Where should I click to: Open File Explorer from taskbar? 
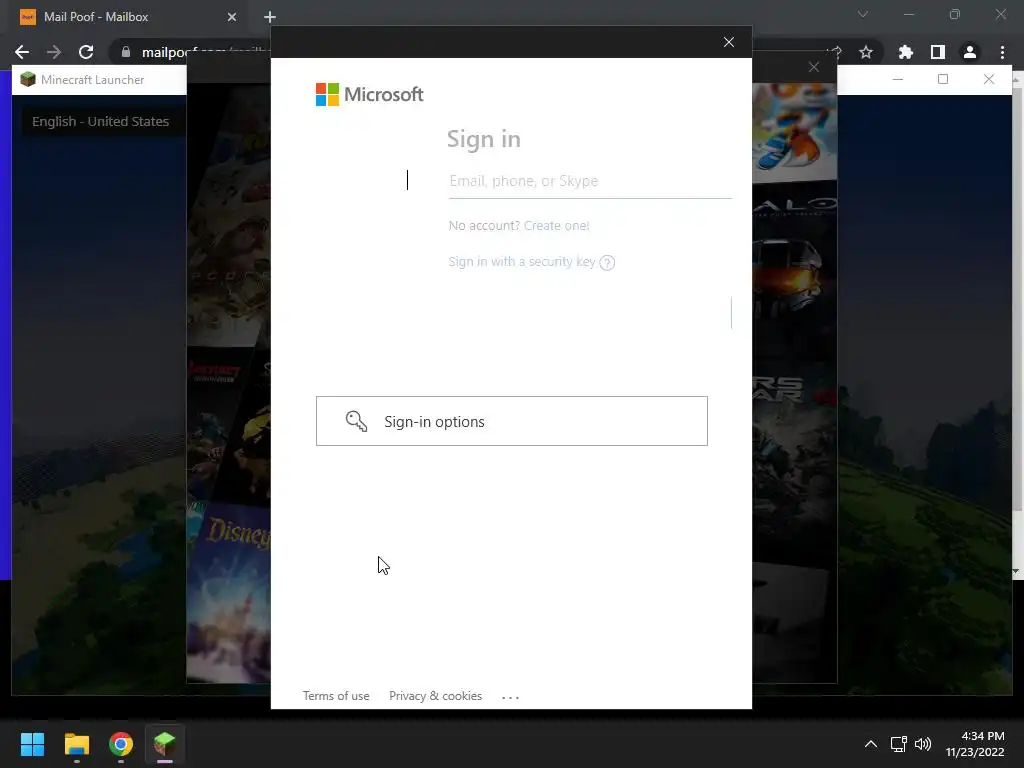click(76, 744)
